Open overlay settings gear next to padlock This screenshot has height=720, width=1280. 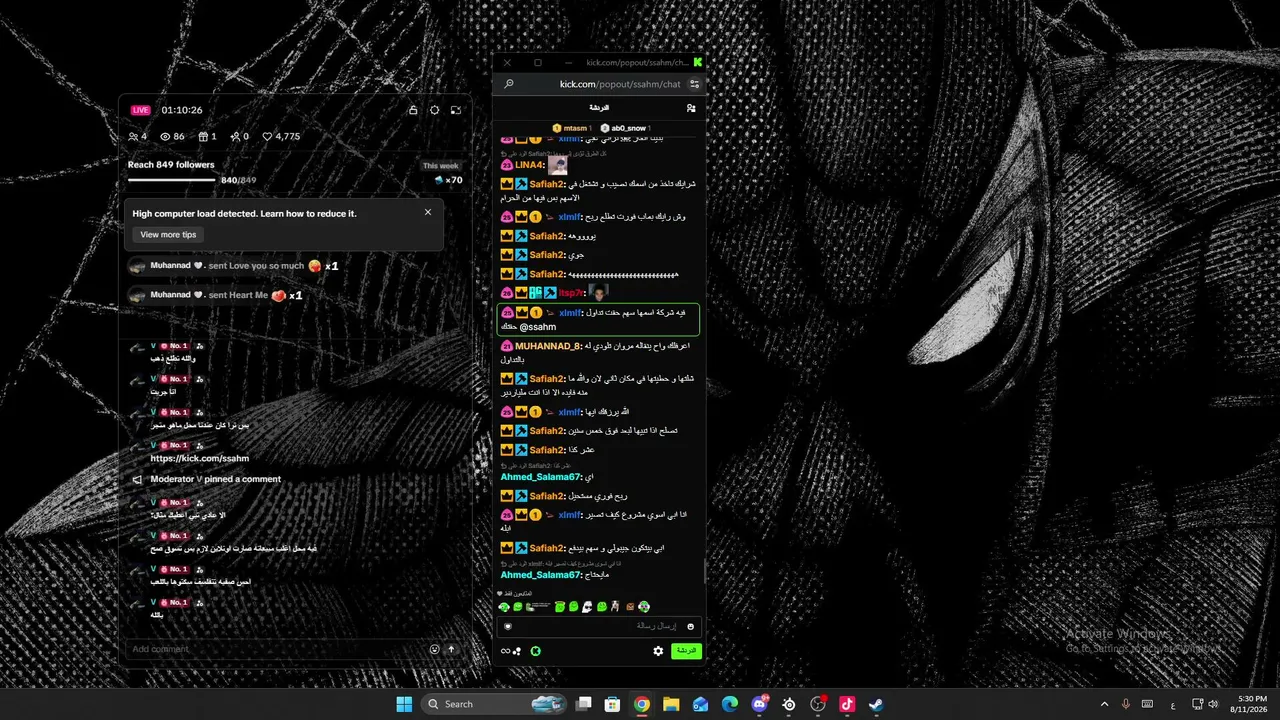coord(435,110)
